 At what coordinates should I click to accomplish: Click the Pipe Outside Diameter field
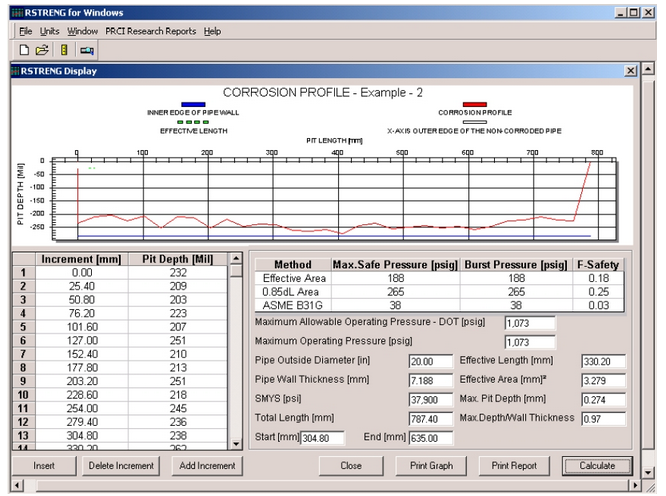coord(431,361)
